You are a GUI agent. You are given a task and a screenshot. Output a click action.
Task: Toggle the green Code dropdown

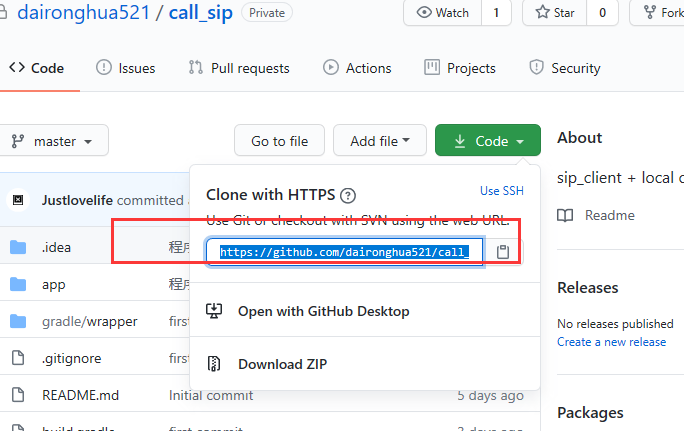488,140
